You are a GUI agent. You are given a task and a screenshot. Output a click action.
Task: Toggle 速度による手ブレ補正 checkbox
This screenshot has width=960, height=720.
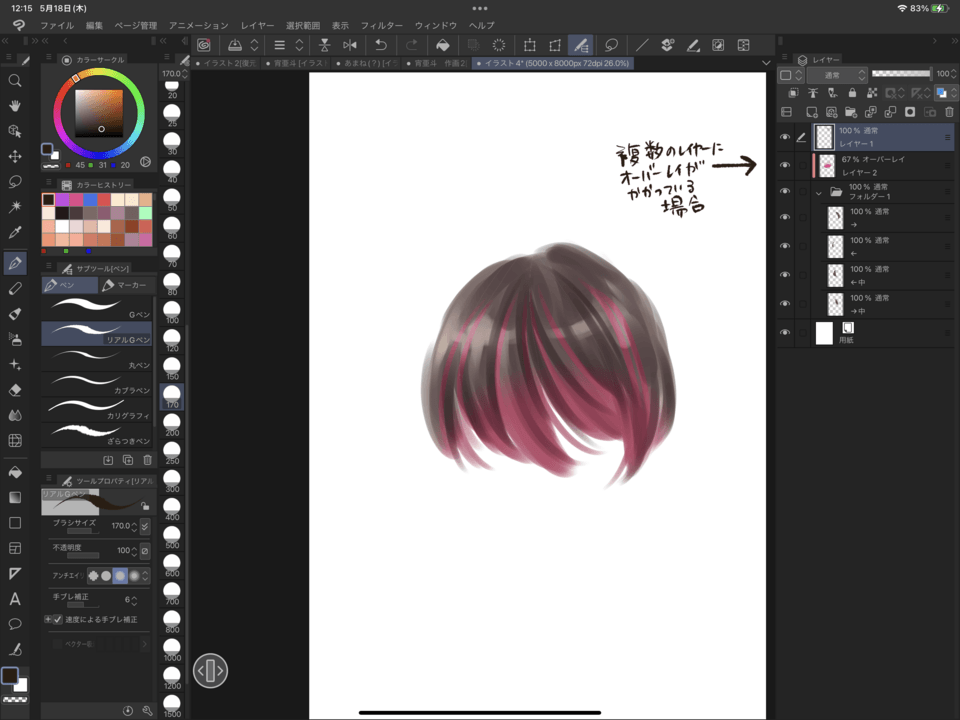[x=57, y=620]
